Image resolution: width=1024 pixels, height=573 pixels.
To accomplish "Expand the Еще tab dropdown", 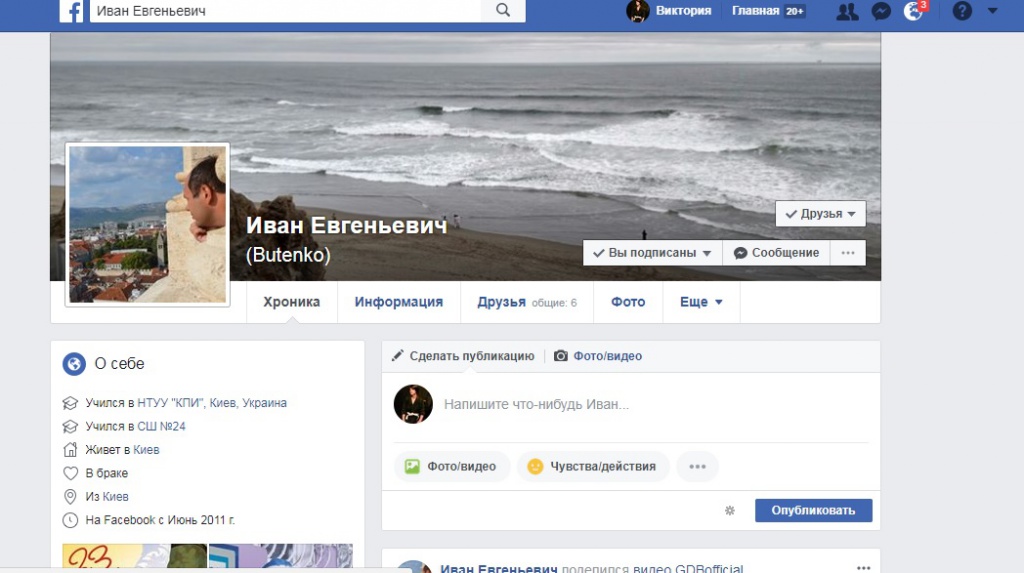I will (701, 302).
